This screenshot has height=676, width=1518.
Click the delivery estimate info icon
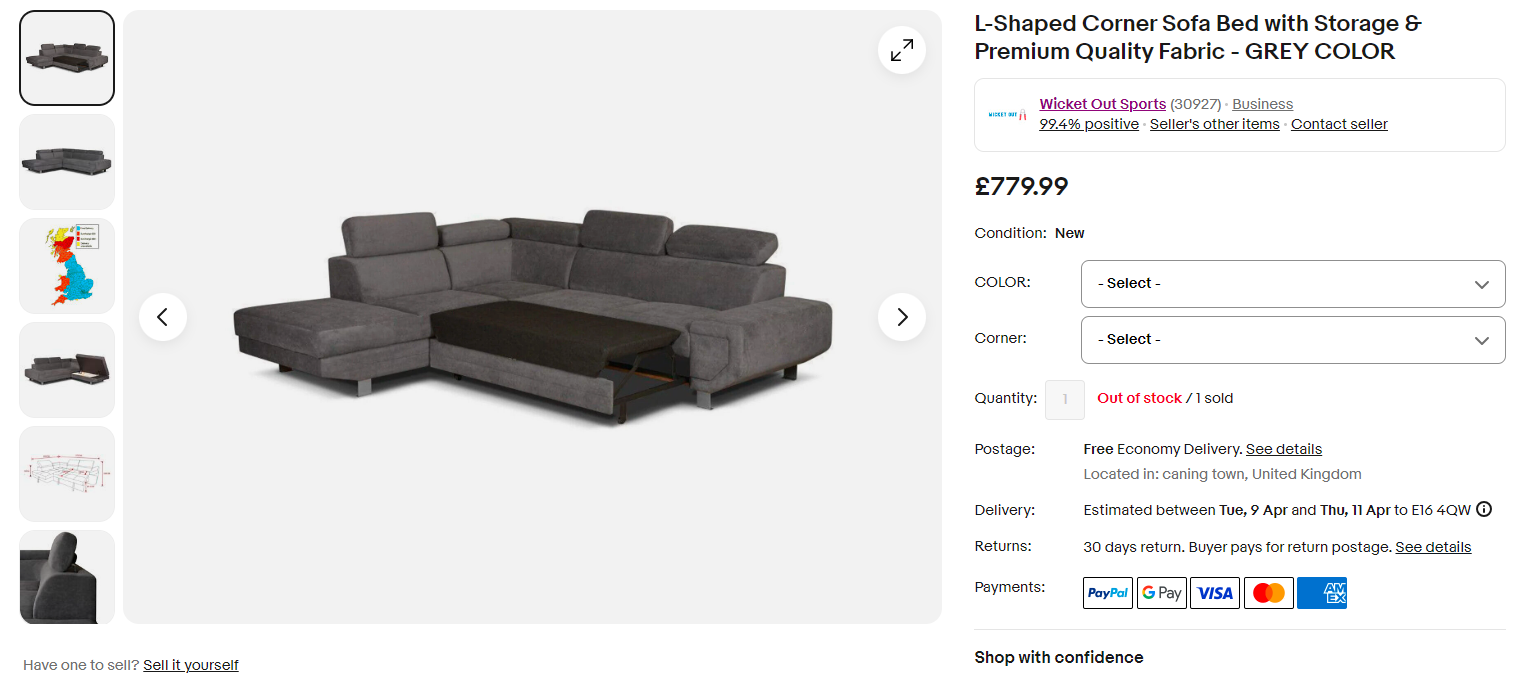(x=1484, y=509)
